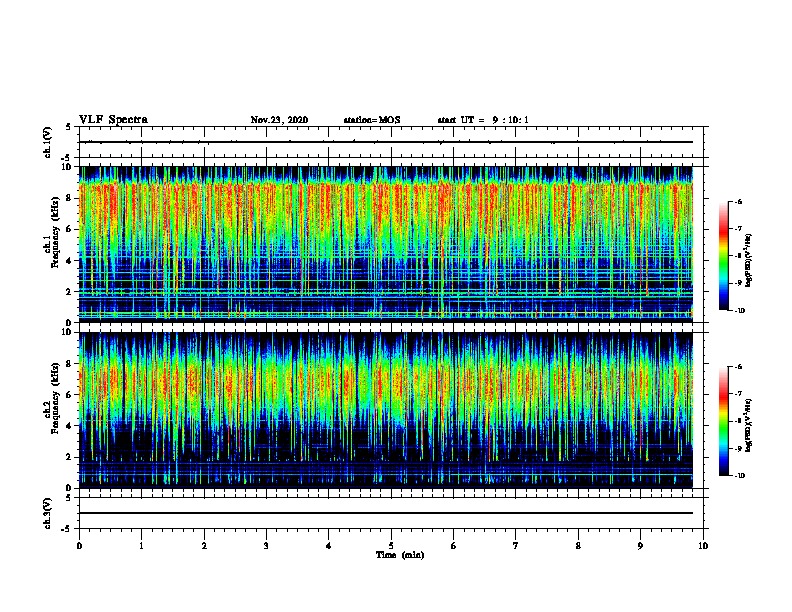Click the ch.1 spectrogram color bar
The image size is (792, 612).
pyautogui.click(x=723, y=256)
